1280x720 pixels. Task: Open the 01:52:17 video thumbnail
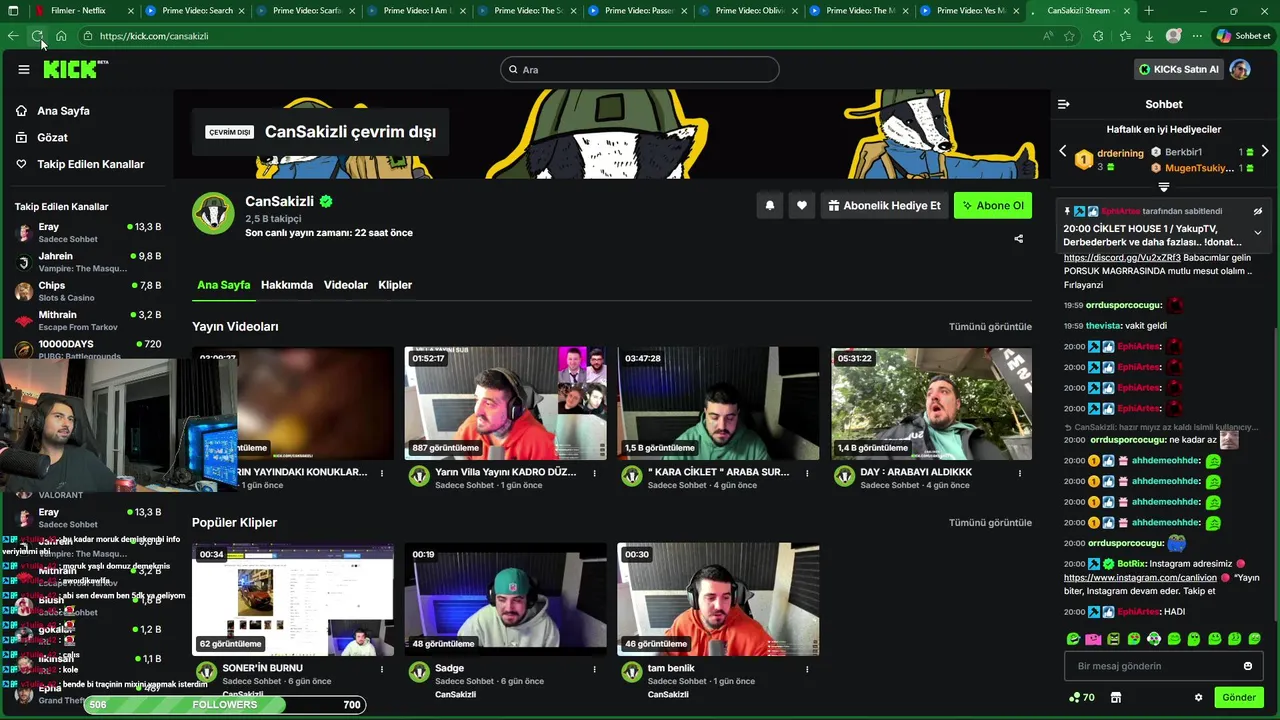point(505,404)
